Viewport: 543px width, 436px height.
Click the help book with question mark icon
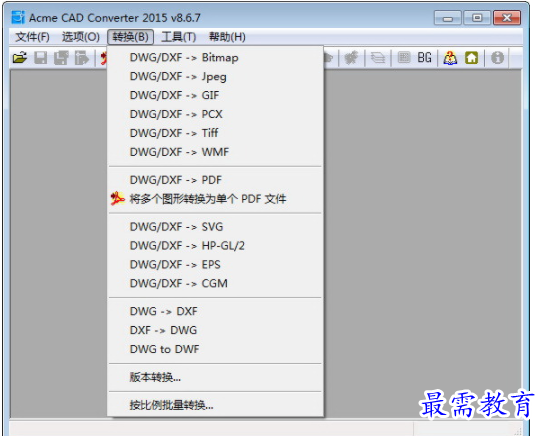click(450, 58)
